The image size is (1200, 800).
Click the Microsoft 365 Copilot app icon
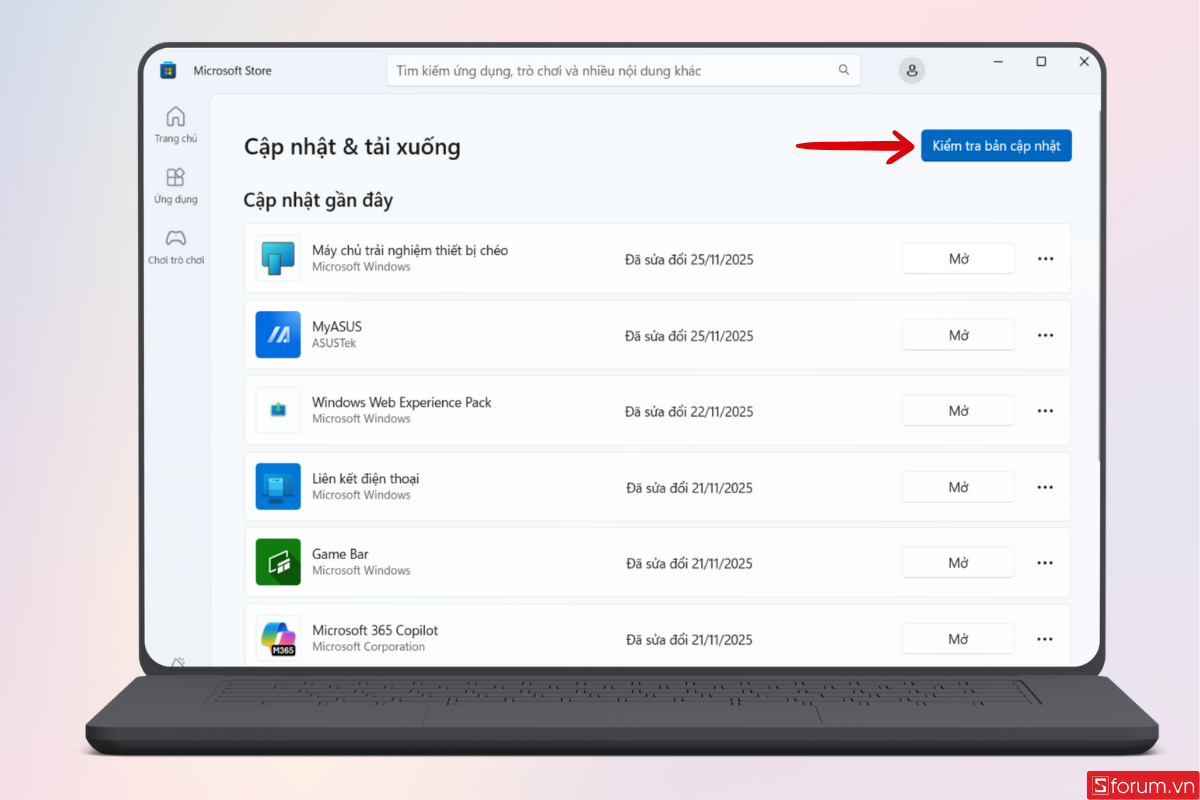278,638
